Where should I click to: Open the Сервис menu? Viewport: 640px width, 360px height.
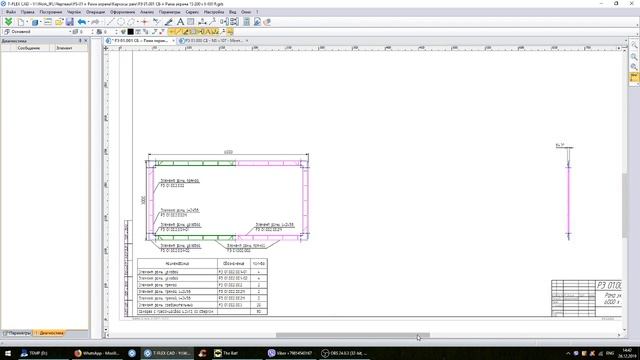pos(192,12)
